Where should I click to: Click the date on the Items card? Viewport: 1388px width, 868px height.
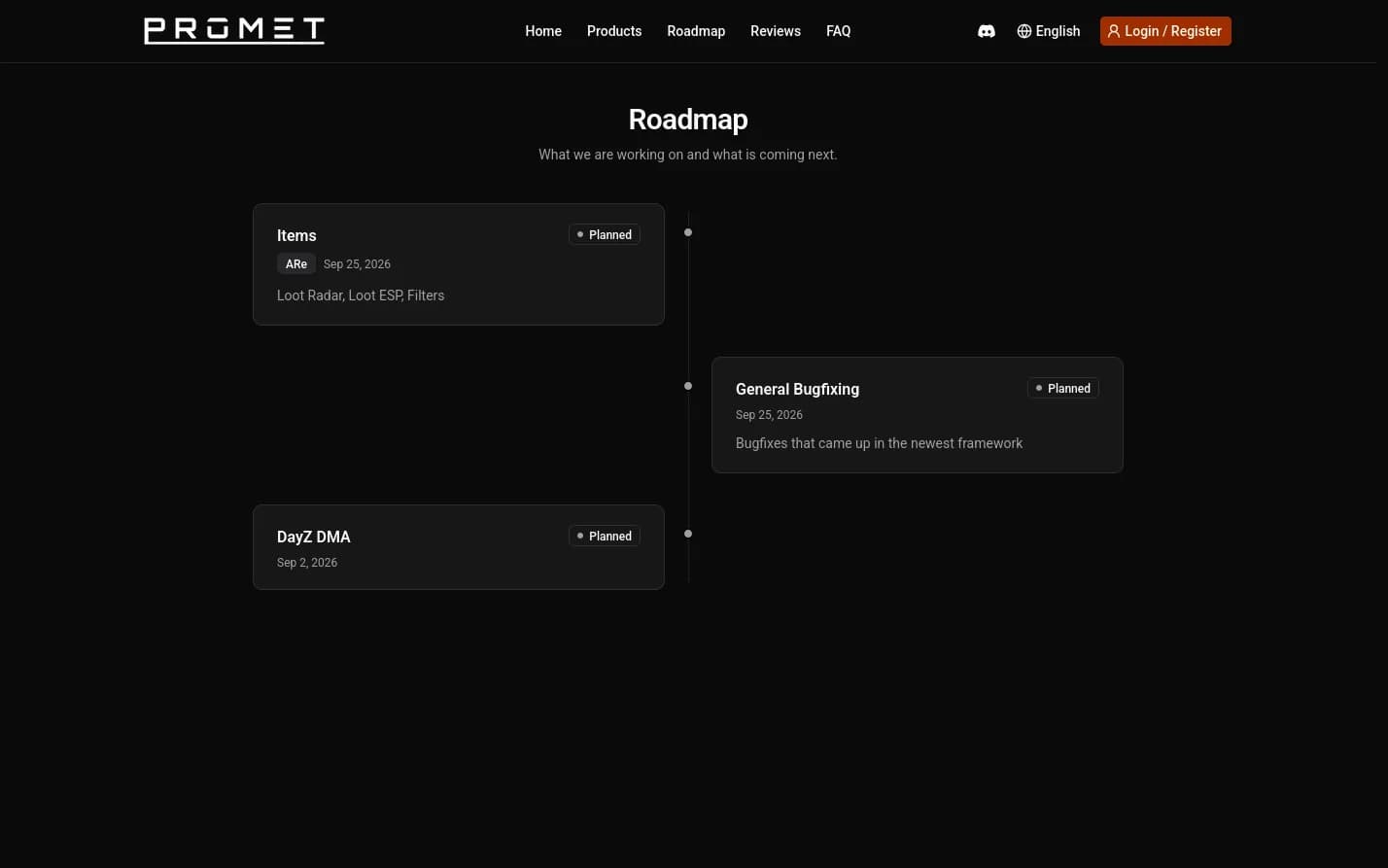pyautogui.click(x=357, y=264)
